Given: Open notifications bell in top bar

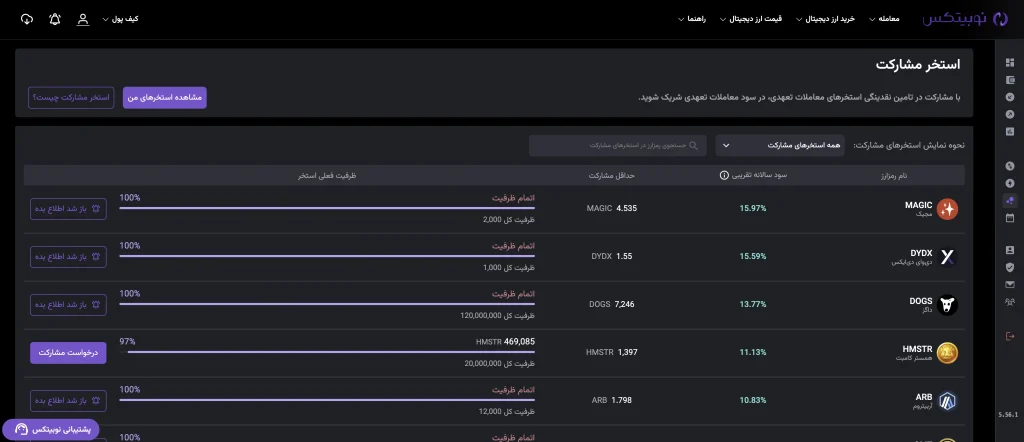Looking at the screenshot, I should tap(55, 19).
